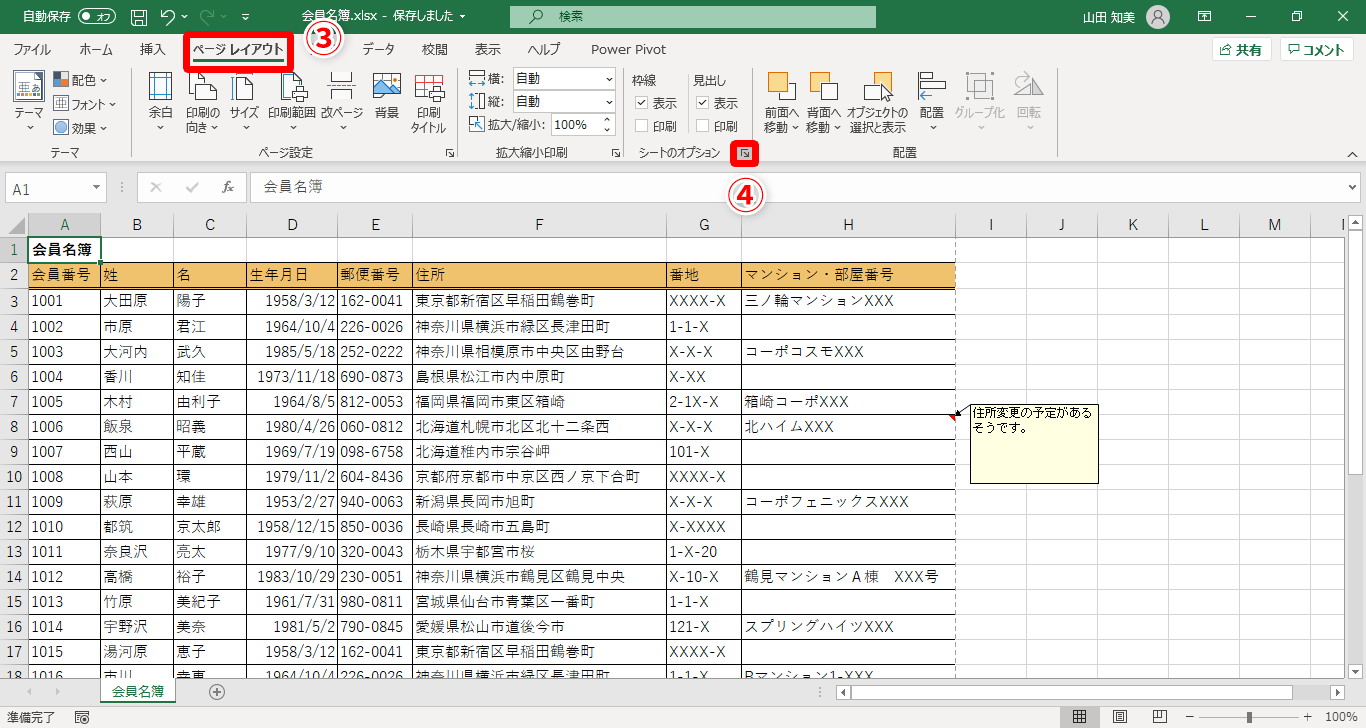The width and height of the screenshot is (1366, 728).
Task: Switch to the データ (Data) tab
Action: point(378,50)
